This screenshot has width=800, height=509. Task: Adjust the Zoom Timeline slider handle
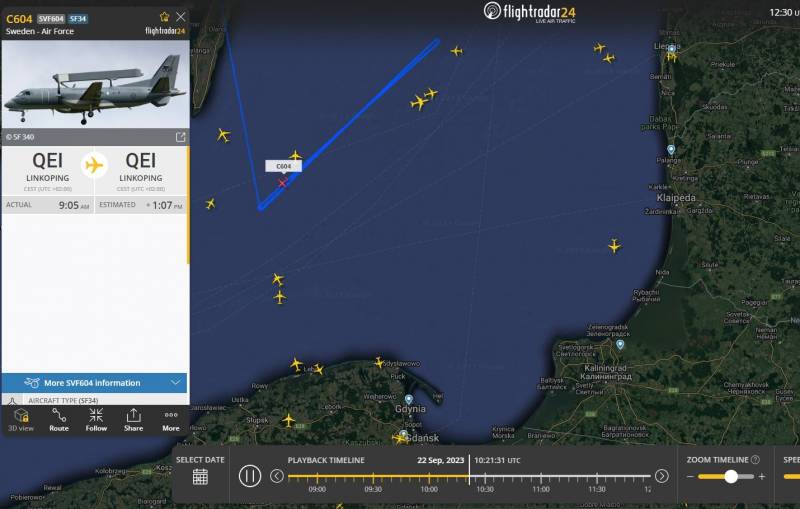(x=731, y=476)
